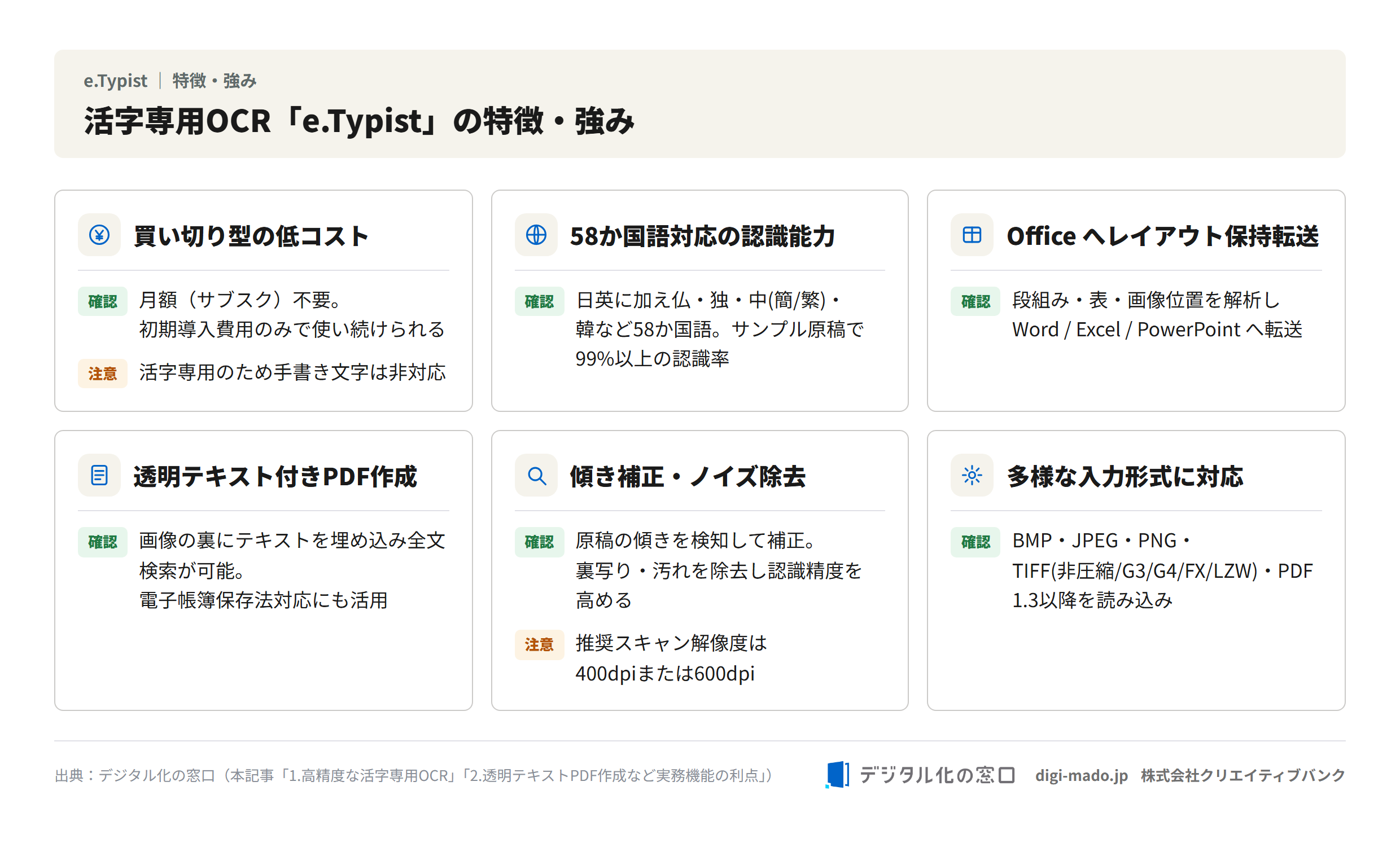Click the 確認 badge before BMP・JPEG・PNG
Image resolution: width=1400 pixels, height=843 pixels.
click(975, 542)
